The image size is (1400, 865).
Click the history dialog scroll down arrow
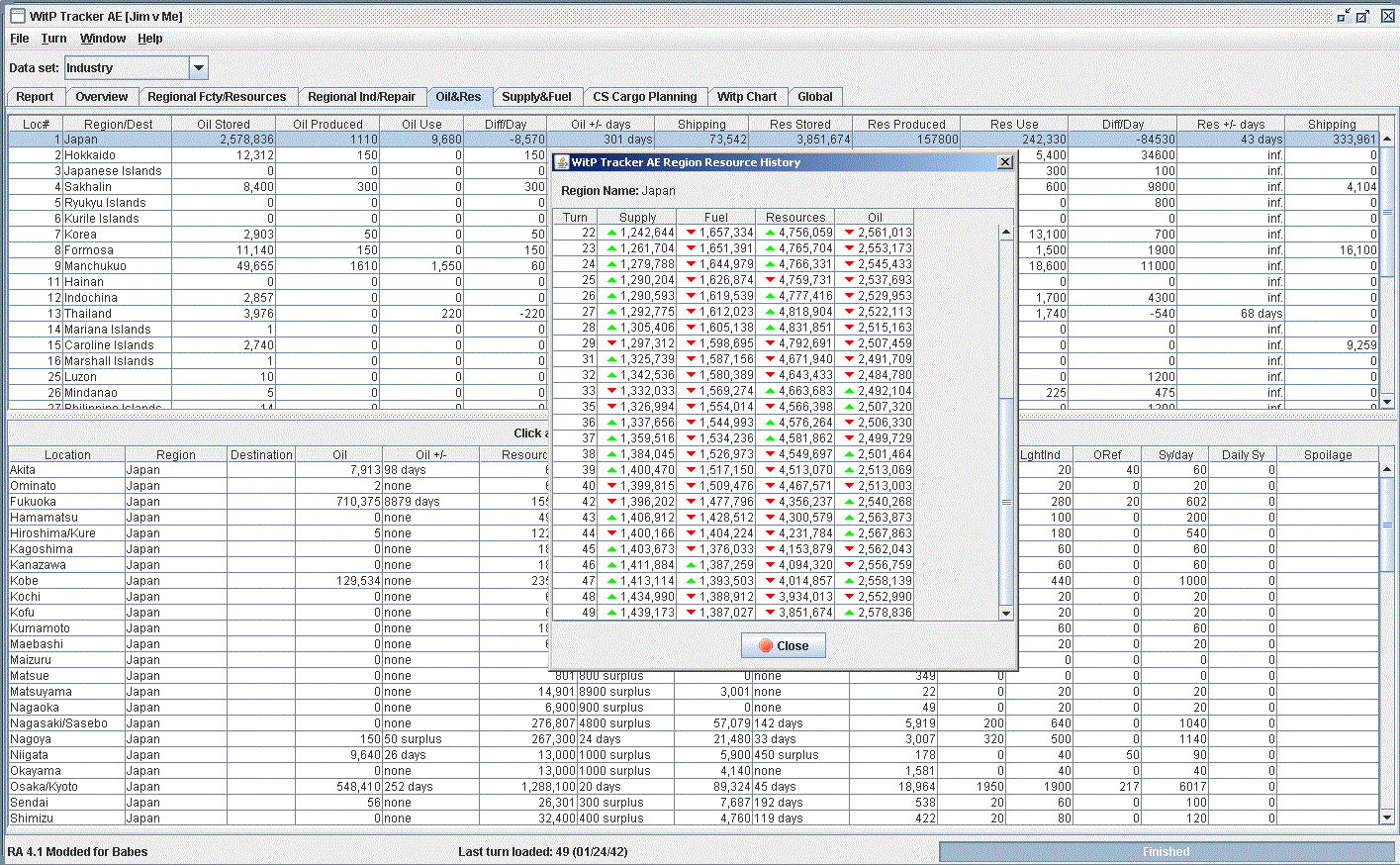(x=1006, y=614)
